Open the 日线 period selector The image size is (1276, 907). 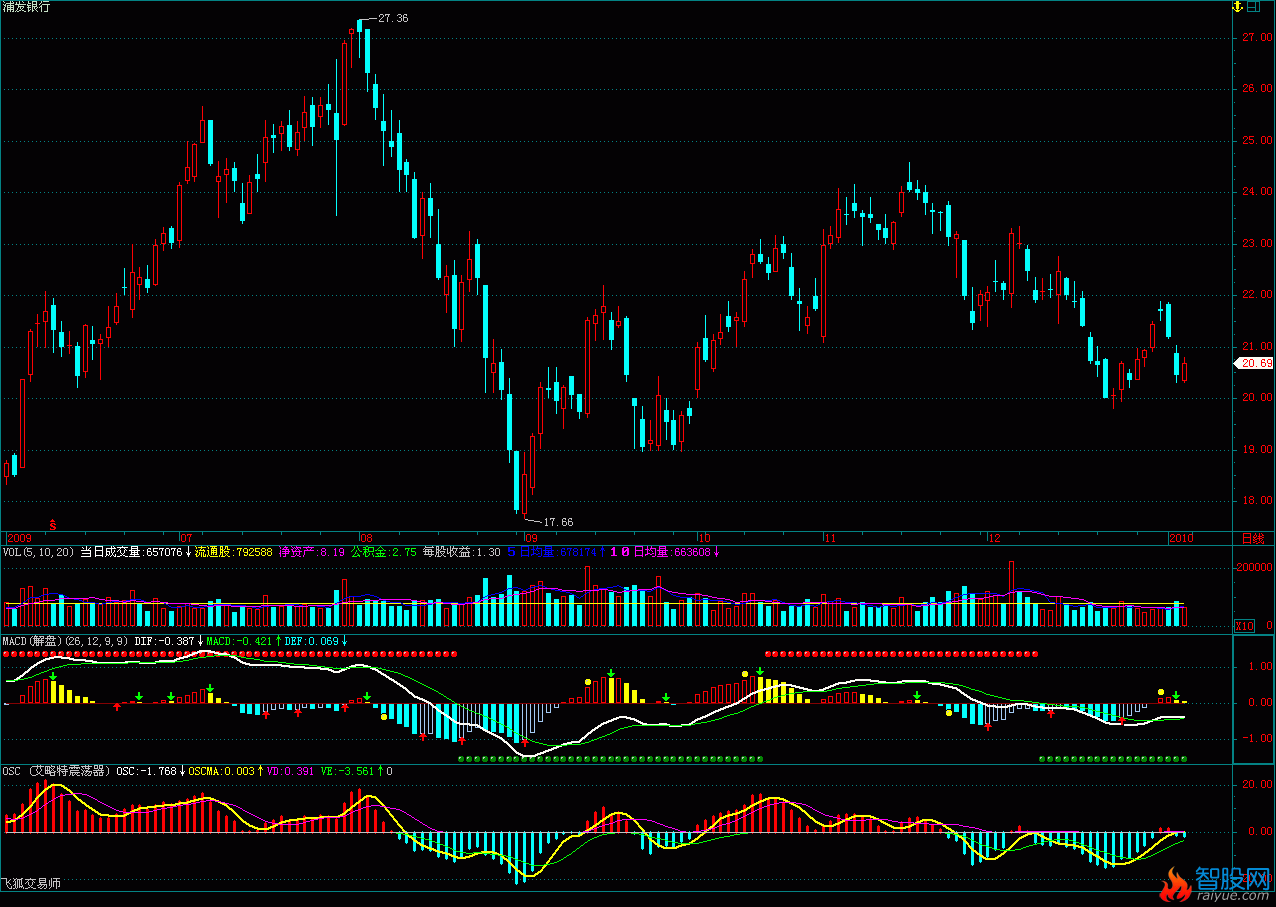click(x=1253, y=538)
